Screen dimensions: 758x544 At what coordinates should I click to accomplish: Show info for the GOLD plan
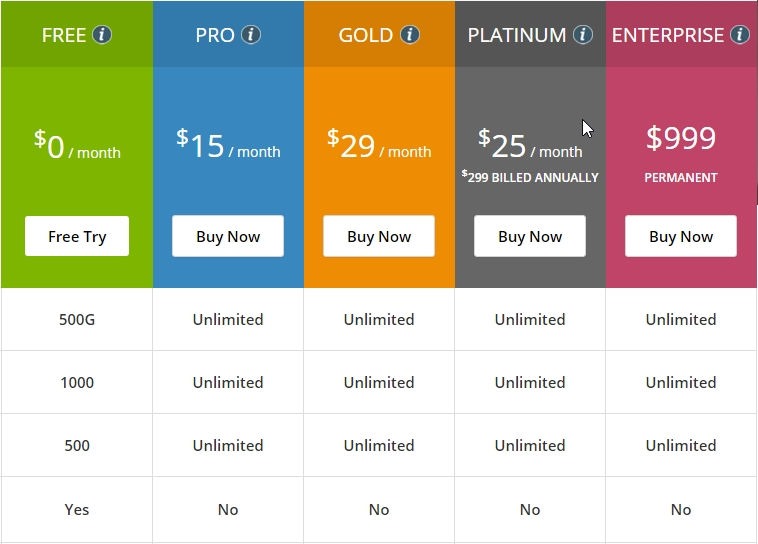(410, 35)
